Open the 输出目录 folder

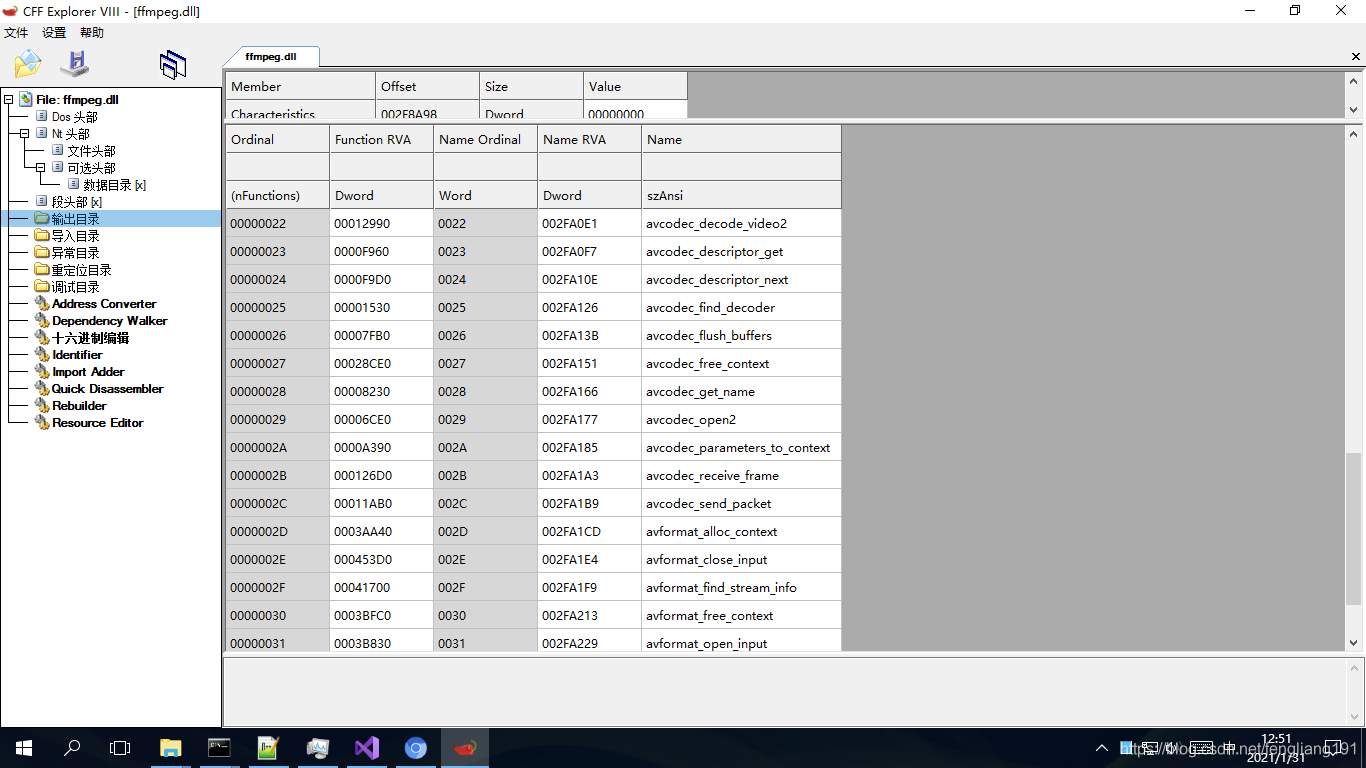[75, 219]
